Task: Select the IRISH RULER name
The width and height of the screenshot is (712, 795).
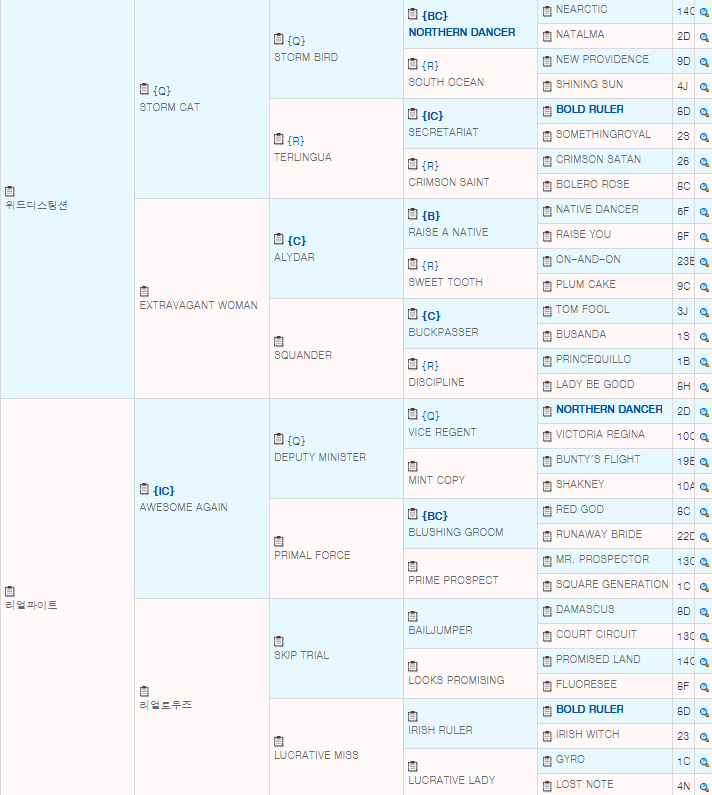Action: pos(440,730)
